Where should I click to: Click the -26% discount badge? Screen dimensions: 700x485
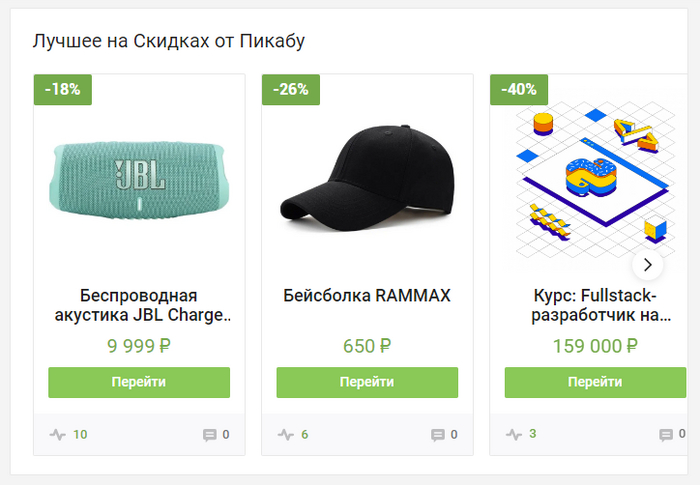(291, 89)
